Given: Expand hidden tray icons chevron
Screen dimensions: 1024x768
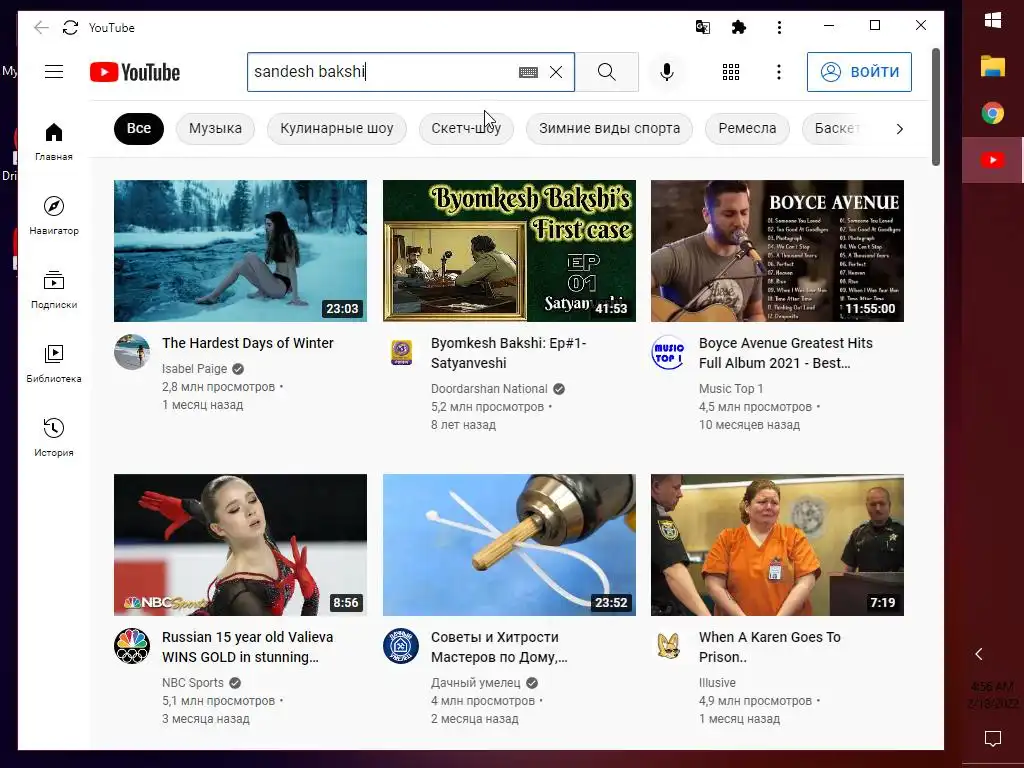Looking at the screenshot, I should pyautogui.click(x=978, y=654).
